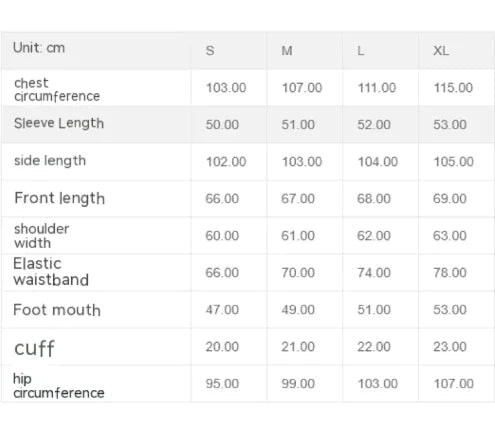
Task: Click the shoulder width row label
Action: (42, 236)
